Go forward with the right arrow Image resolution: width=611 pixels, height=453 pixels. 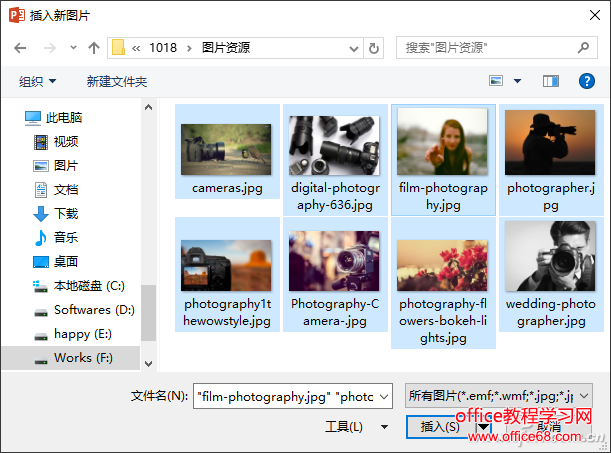point(49,48)
